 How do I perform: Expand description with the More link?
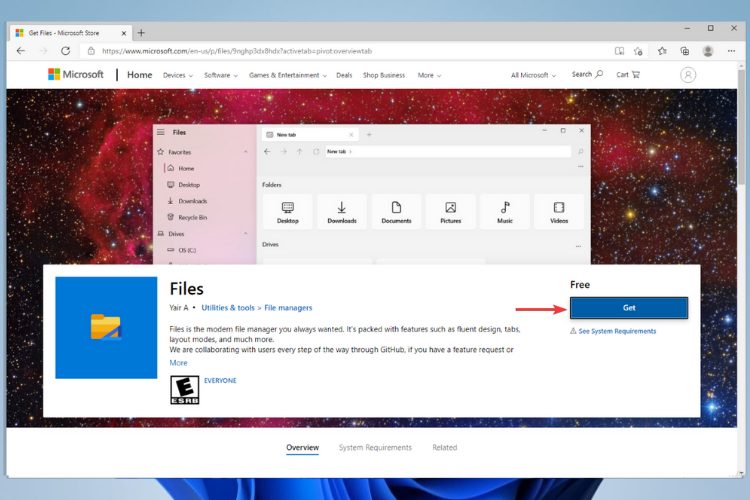(178, 363)
